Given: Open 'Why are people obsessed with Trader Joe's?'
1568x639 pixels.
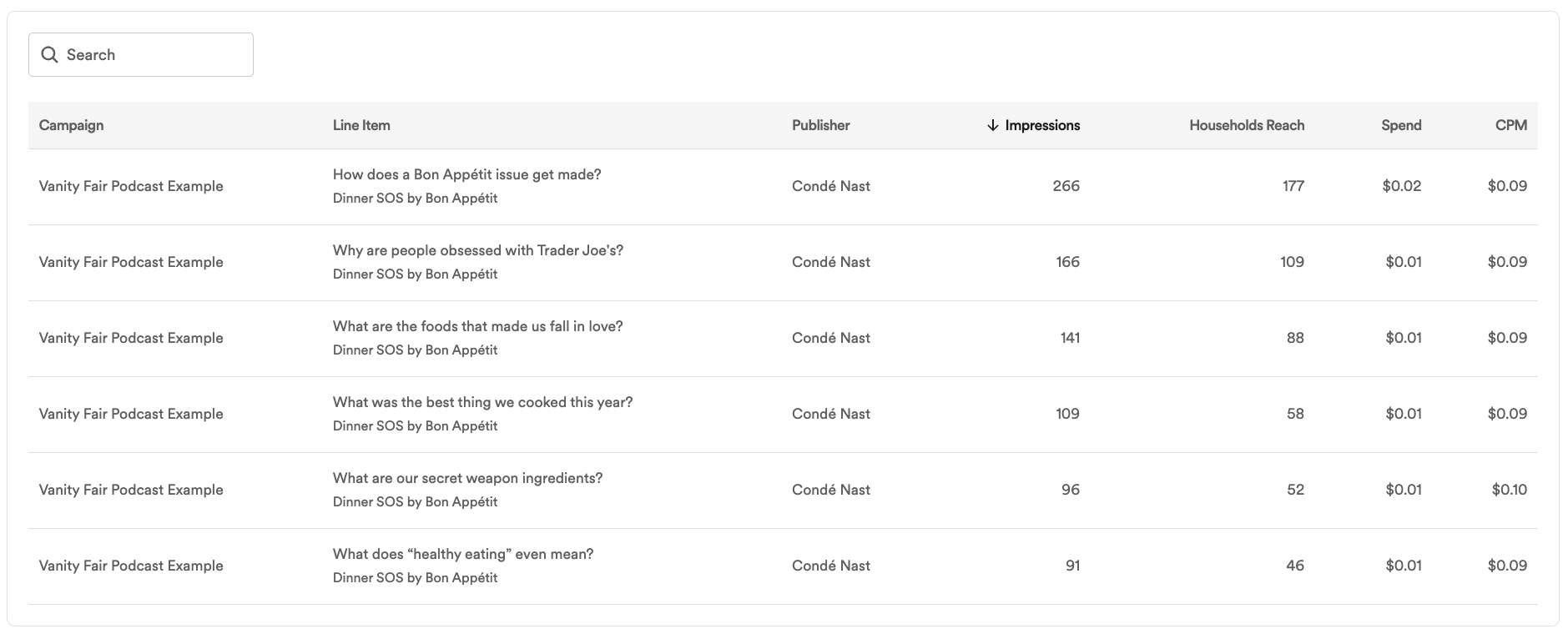Looking at the screenshot, I should [478, 250].
